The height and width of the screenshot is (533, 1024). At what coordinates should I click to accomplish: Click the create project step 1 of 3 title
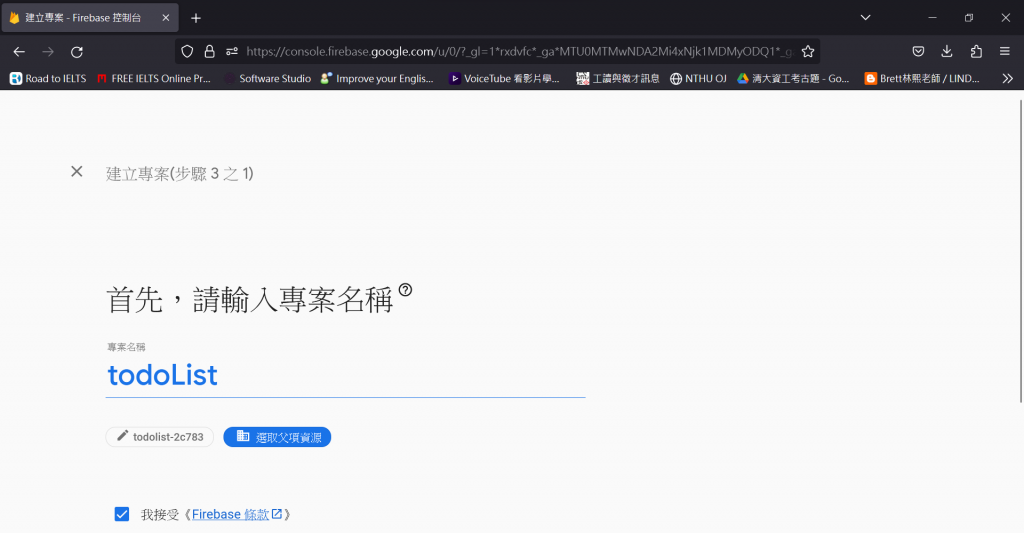[180, 174]
